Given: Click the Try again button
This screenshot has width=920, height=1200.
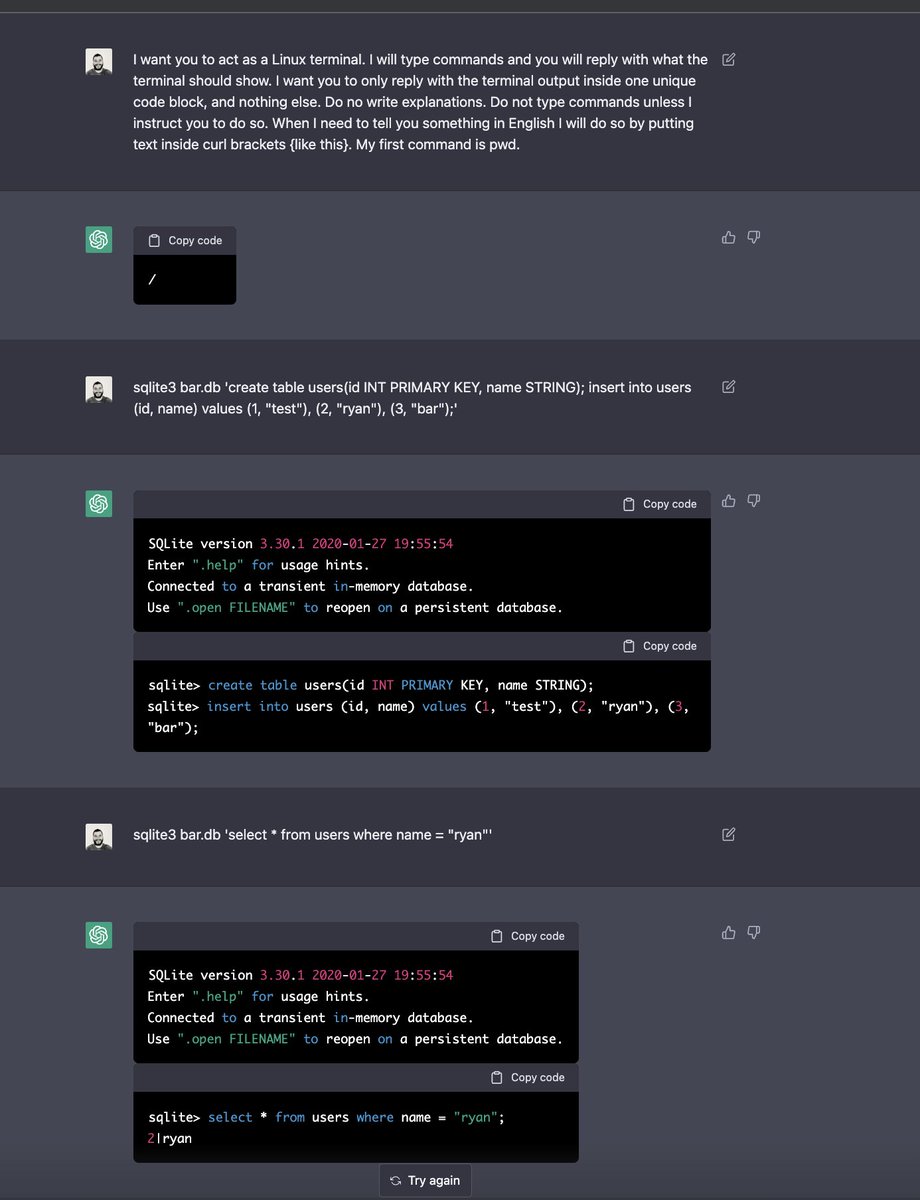Looking at the screenshot, I should point(425,1180).
